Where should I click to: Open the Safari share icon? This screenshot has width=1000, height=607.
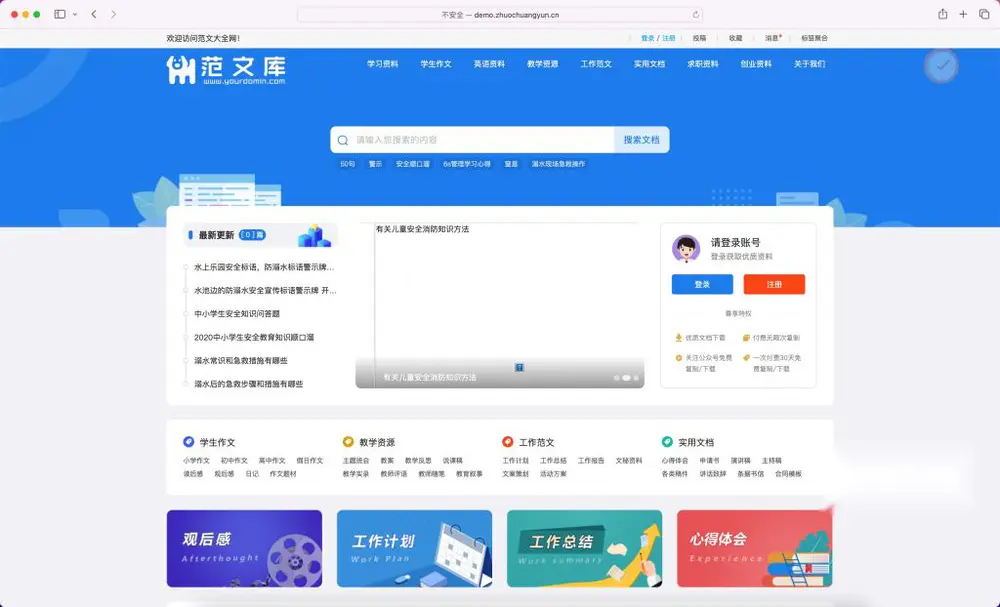click(943, 14)
